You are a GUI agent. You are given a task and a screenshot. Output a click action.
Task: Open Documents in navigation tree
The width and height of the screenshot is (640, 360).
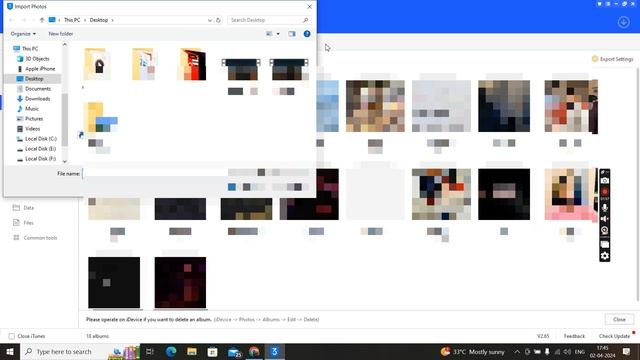pyautogui.click(x=38, y=89)
